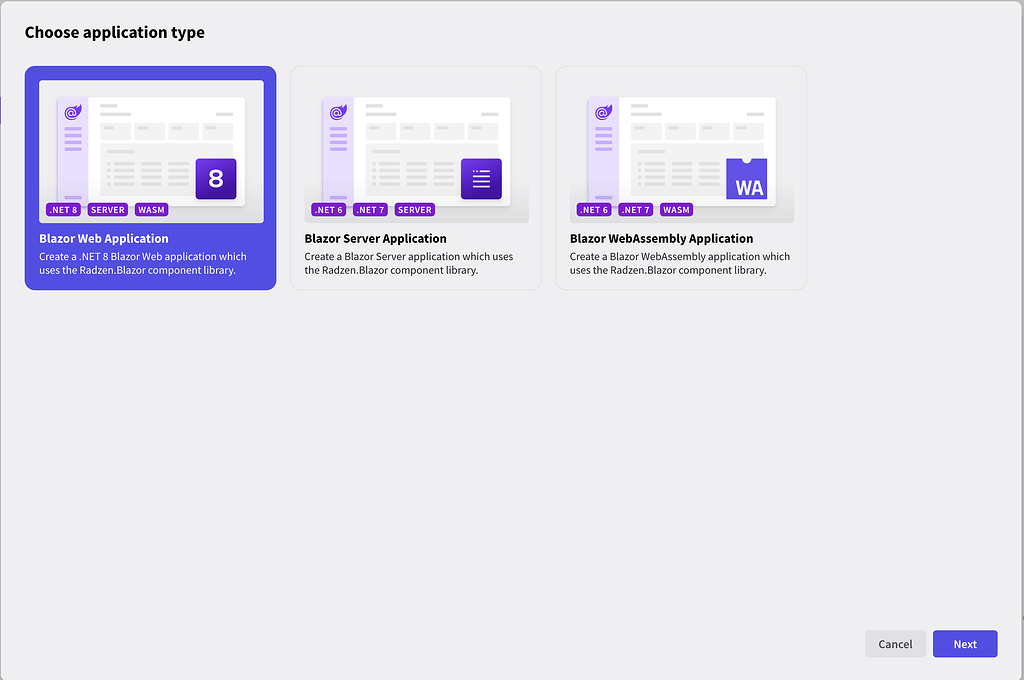Click the Blazor WebAssembly Application description text

click(679, 264)
